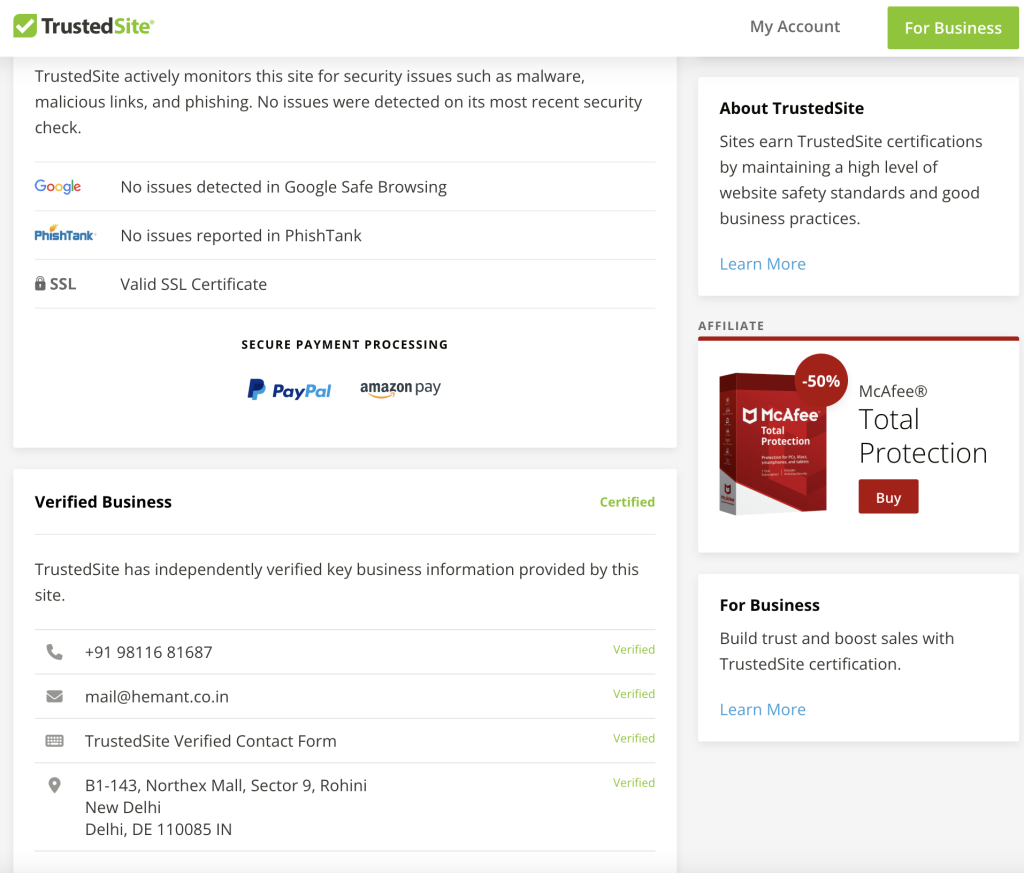Viewport: 1024px width, 873px height.
Task: Click the SSL padlock icon
Action: pos(40,283)
